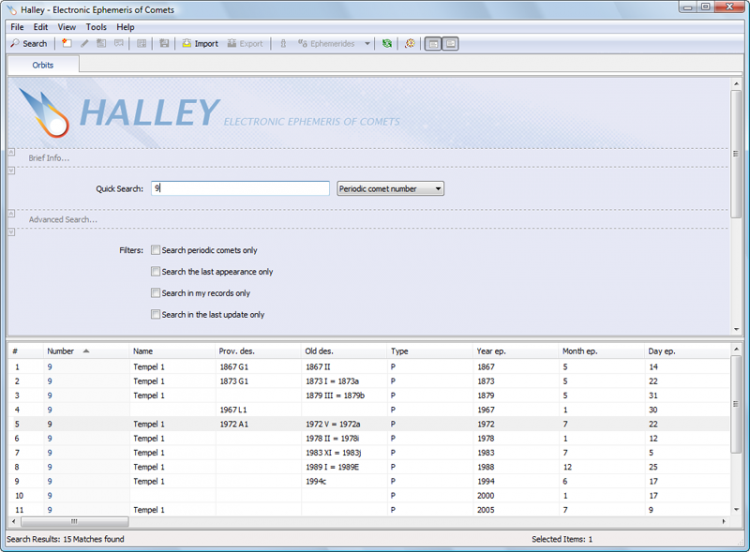
Task: Enable Search in the last update only
Action: pyautogui.click(x=155, y=314)
